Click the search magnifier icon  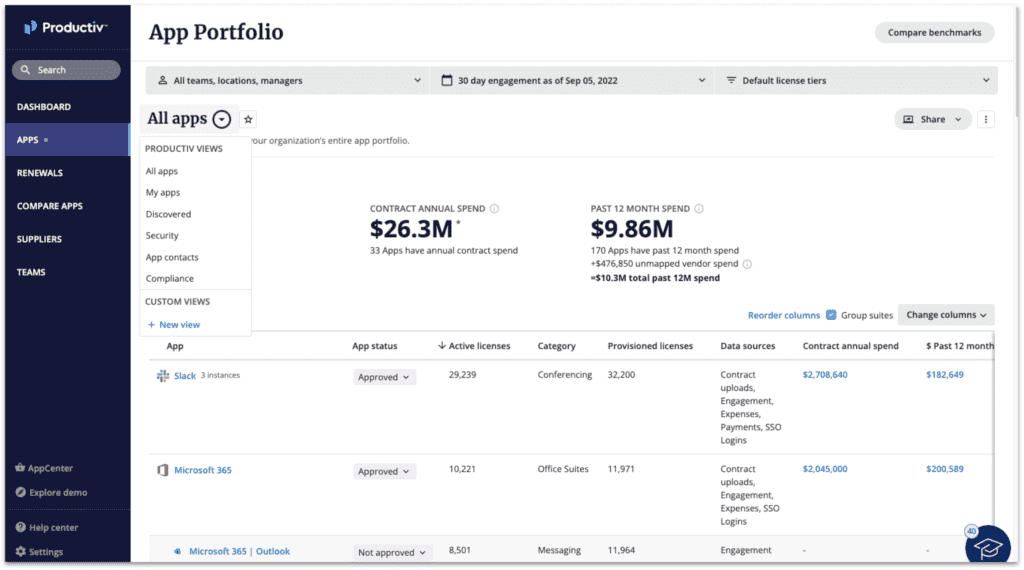(25, 70)
